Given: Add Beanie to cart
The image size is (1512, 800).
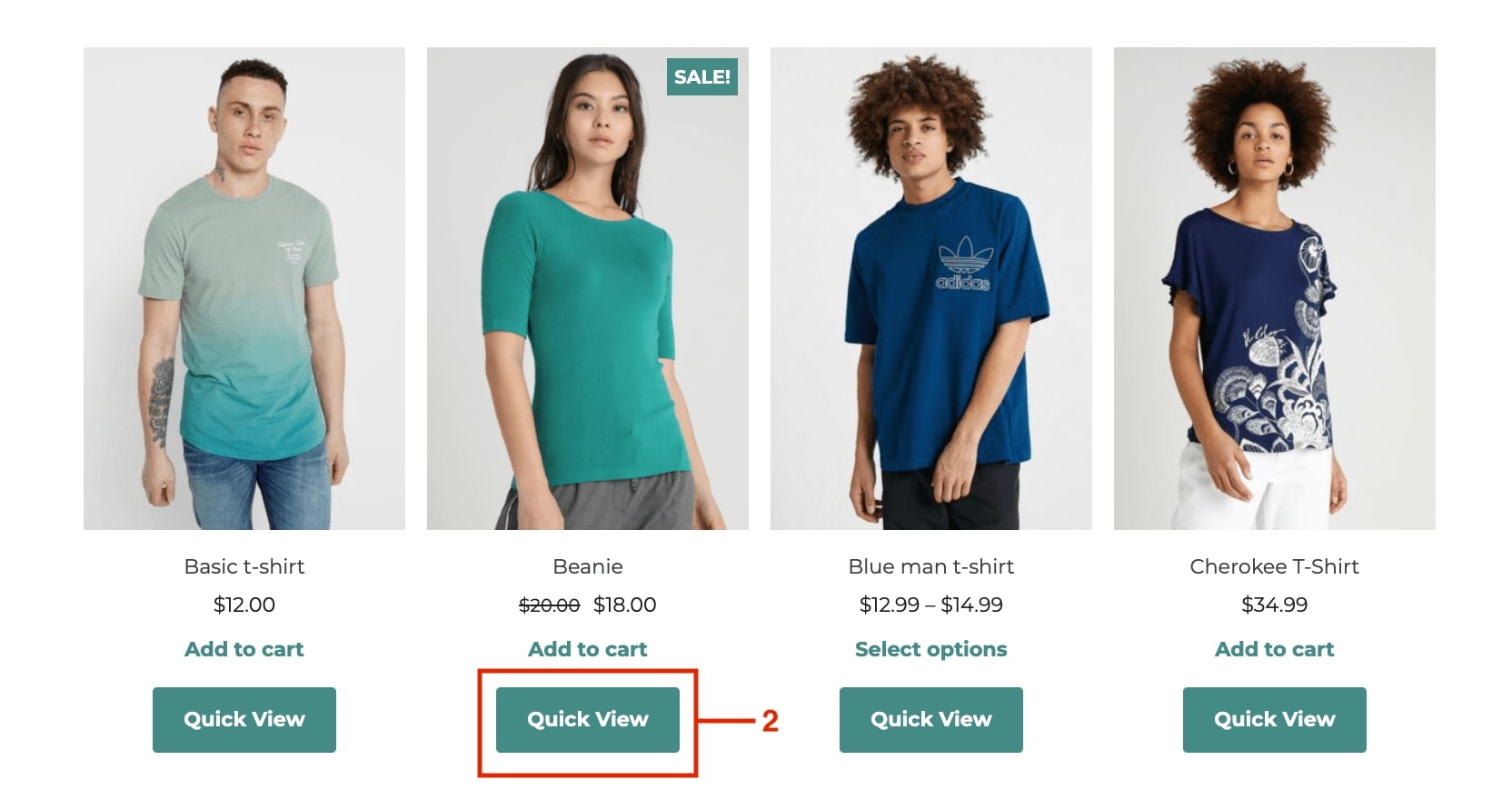Looking at the screenshot, I should pyautogui.click(x=588, y=649).
